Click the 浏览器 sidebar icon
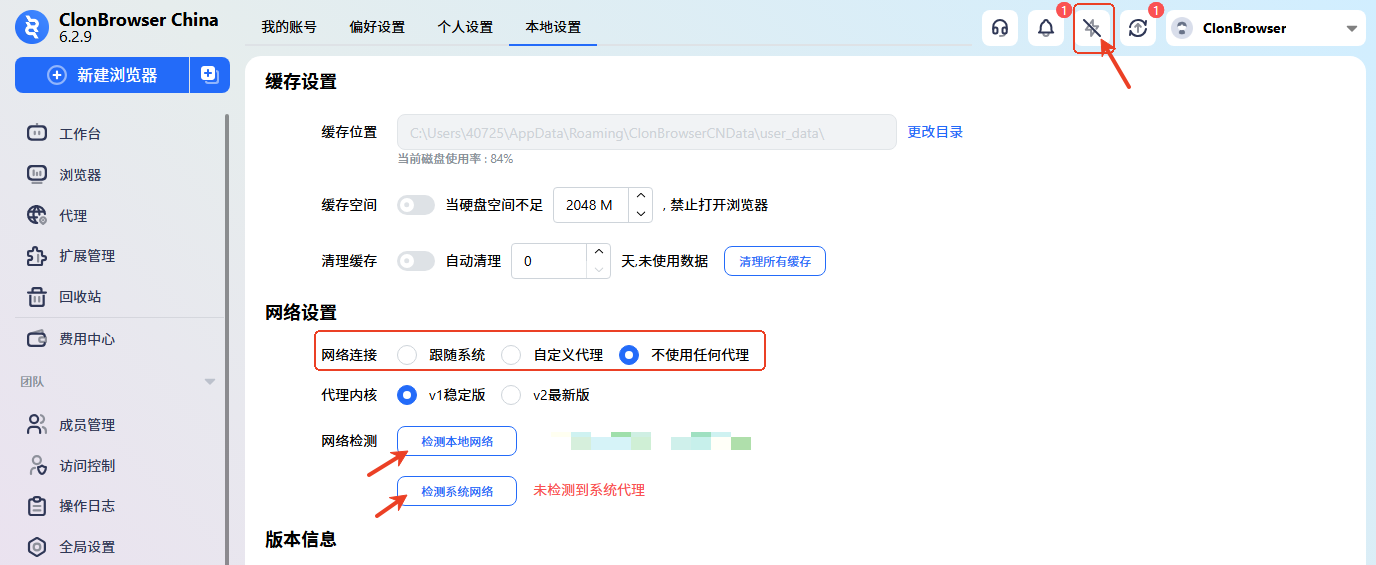This screenshot has height=565, width=1376. 37,174
